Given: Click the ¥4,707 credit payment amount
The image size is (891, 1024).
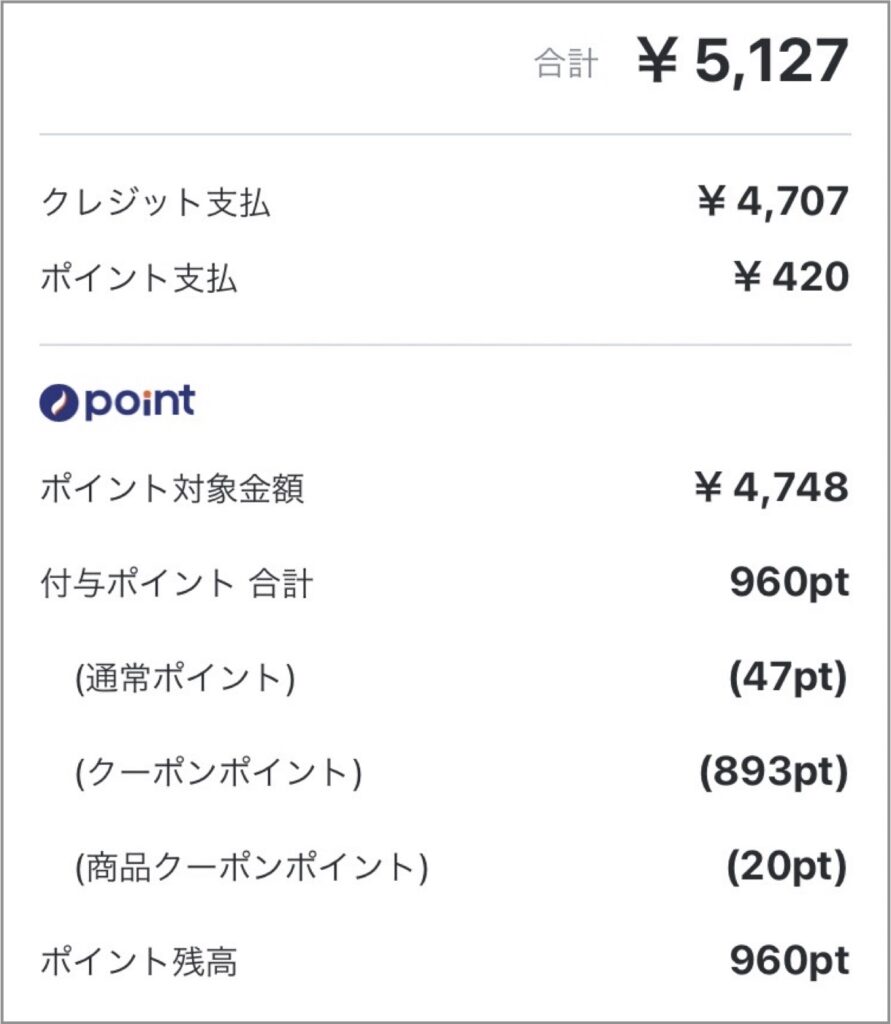Looking at the screenshot, I should [773, 200].
